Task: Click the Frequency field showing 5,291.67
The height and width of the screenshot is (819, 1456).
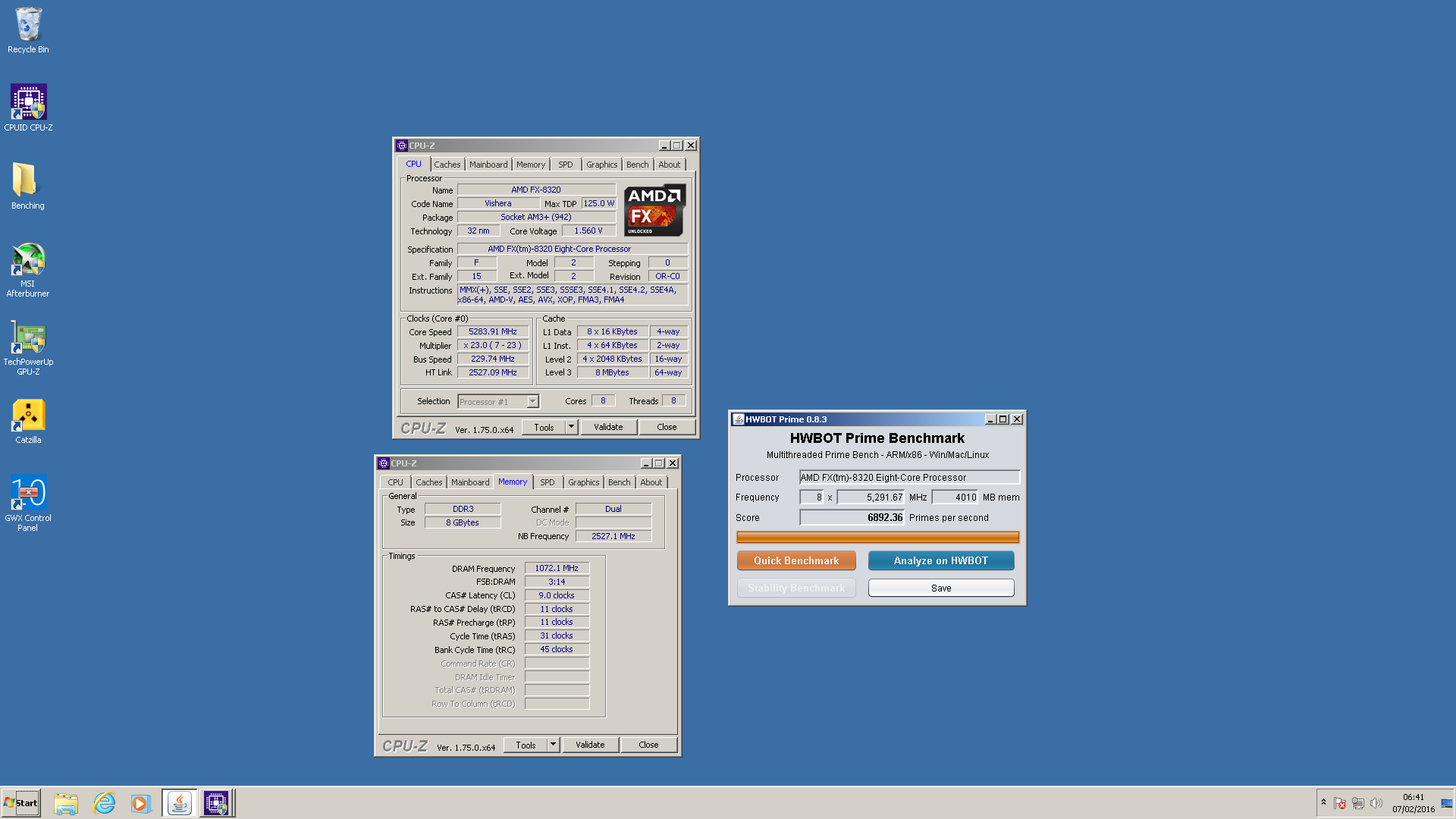Action: click(x=871, y=497)
